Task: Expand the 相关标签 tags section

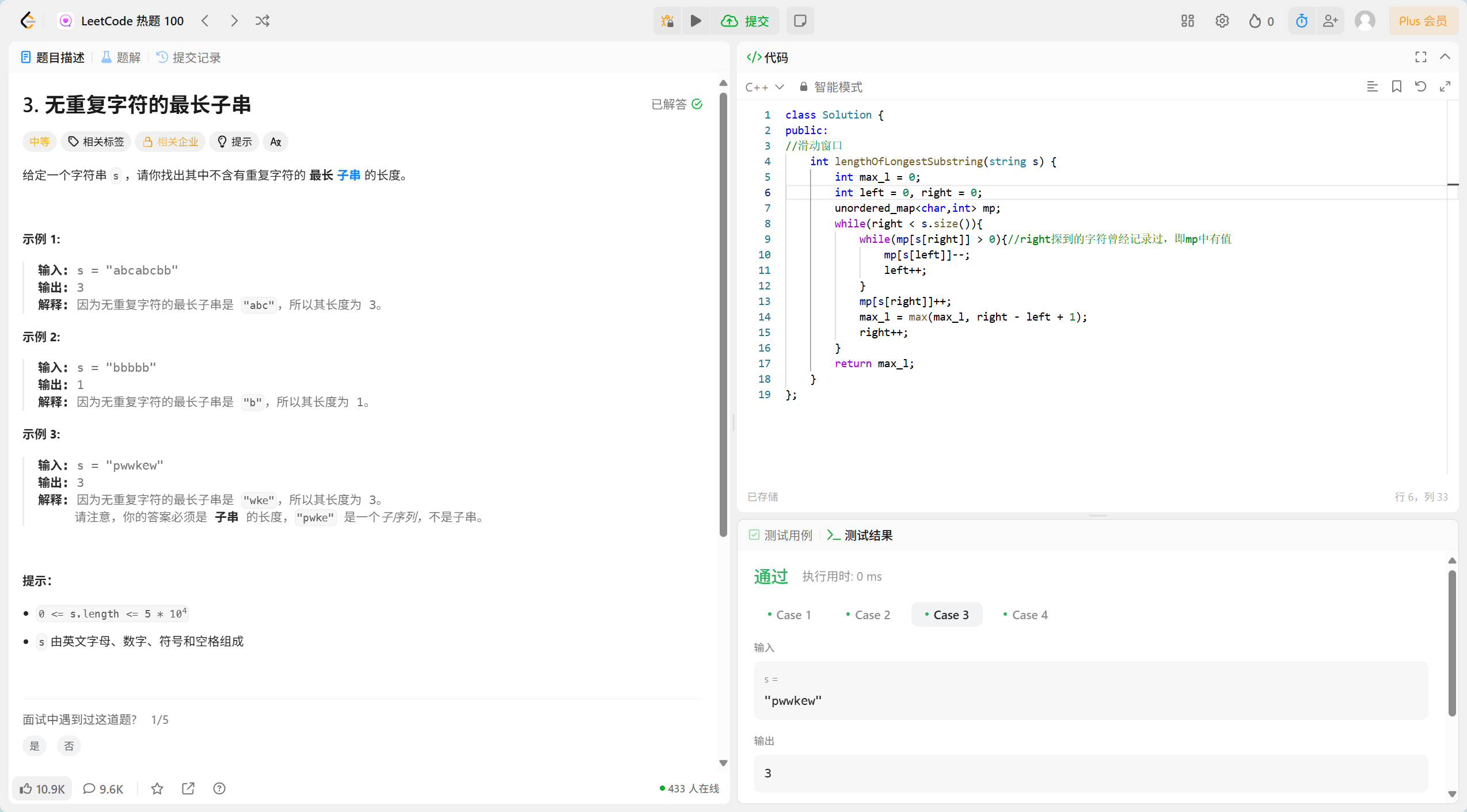Action: (x=96, y=142)
